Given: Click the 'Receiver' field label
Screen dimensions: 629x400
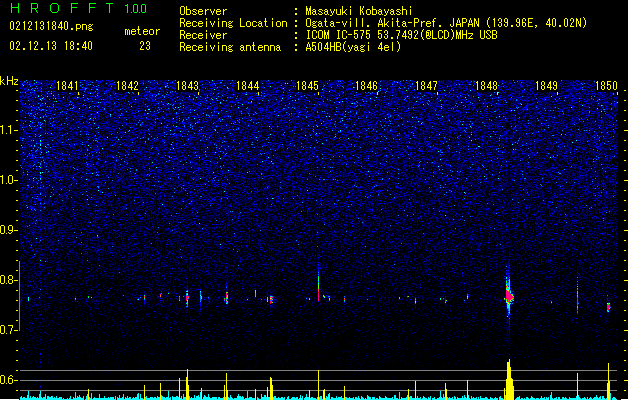Looking at the screenshot, I should (x=203, y=35).
